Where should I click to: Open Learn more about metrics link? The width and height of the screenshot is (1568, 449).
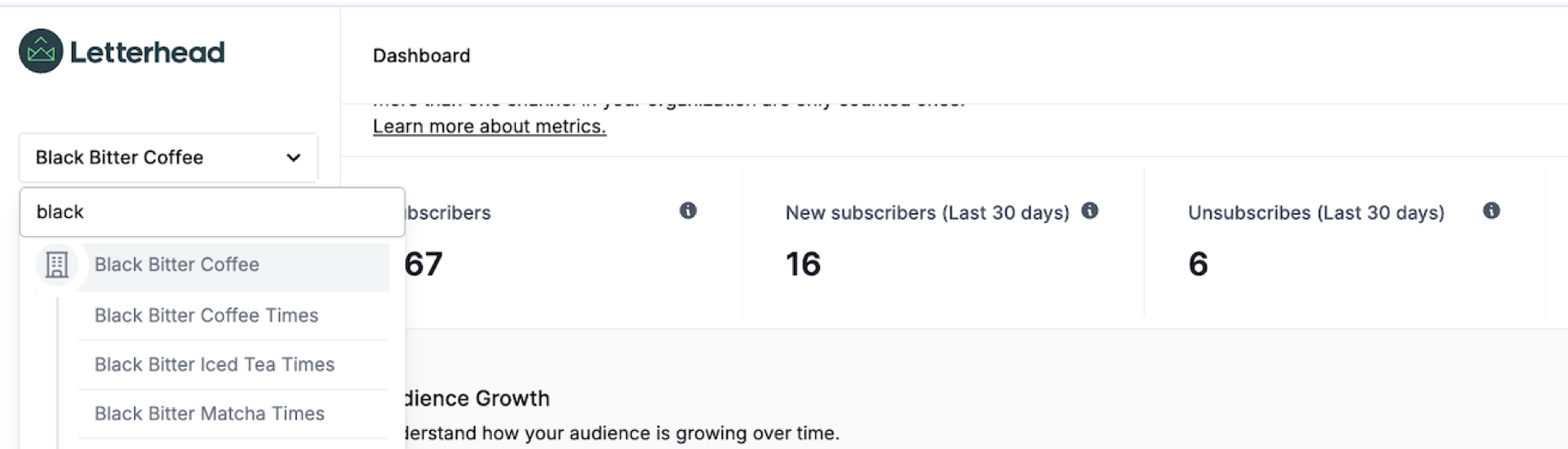coord(489,126)
